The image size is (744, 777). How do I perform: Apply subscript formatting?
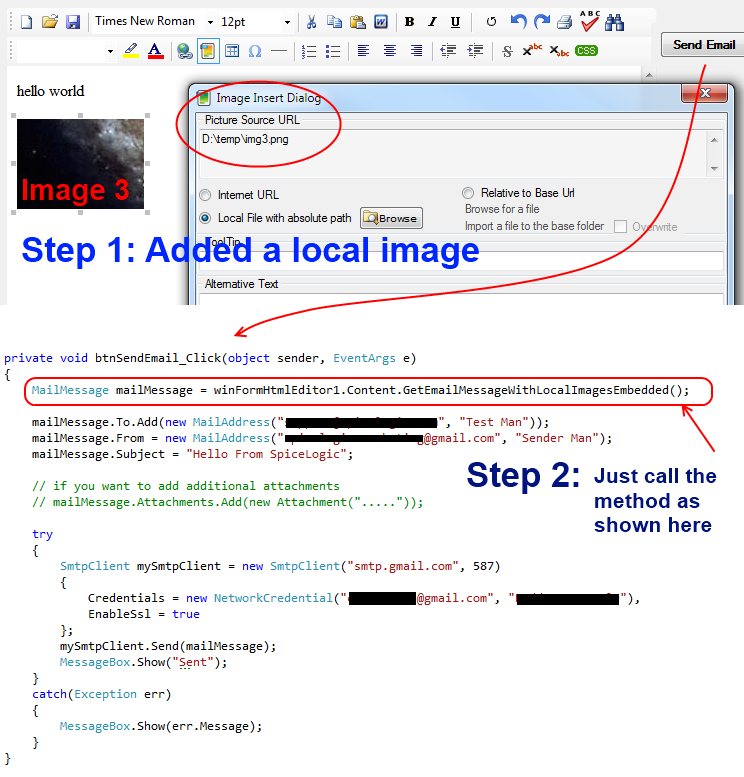559,51
